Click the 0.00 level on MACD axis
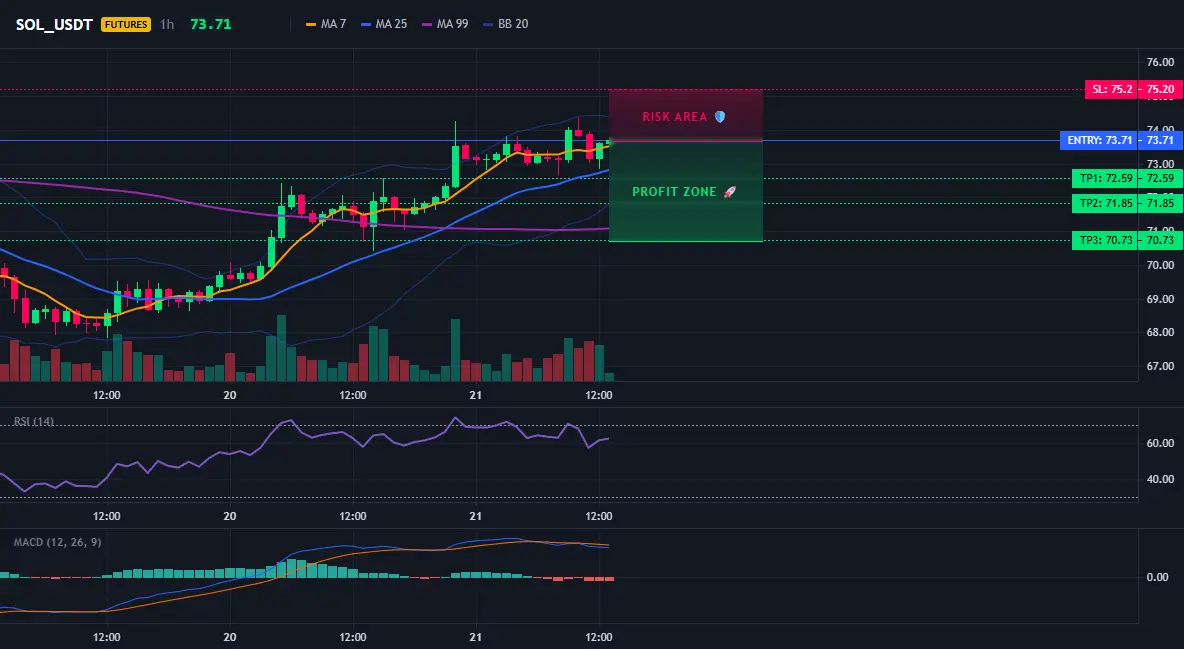The height and width of the screenshot is (649, 1184). [x=1158, y=576]
